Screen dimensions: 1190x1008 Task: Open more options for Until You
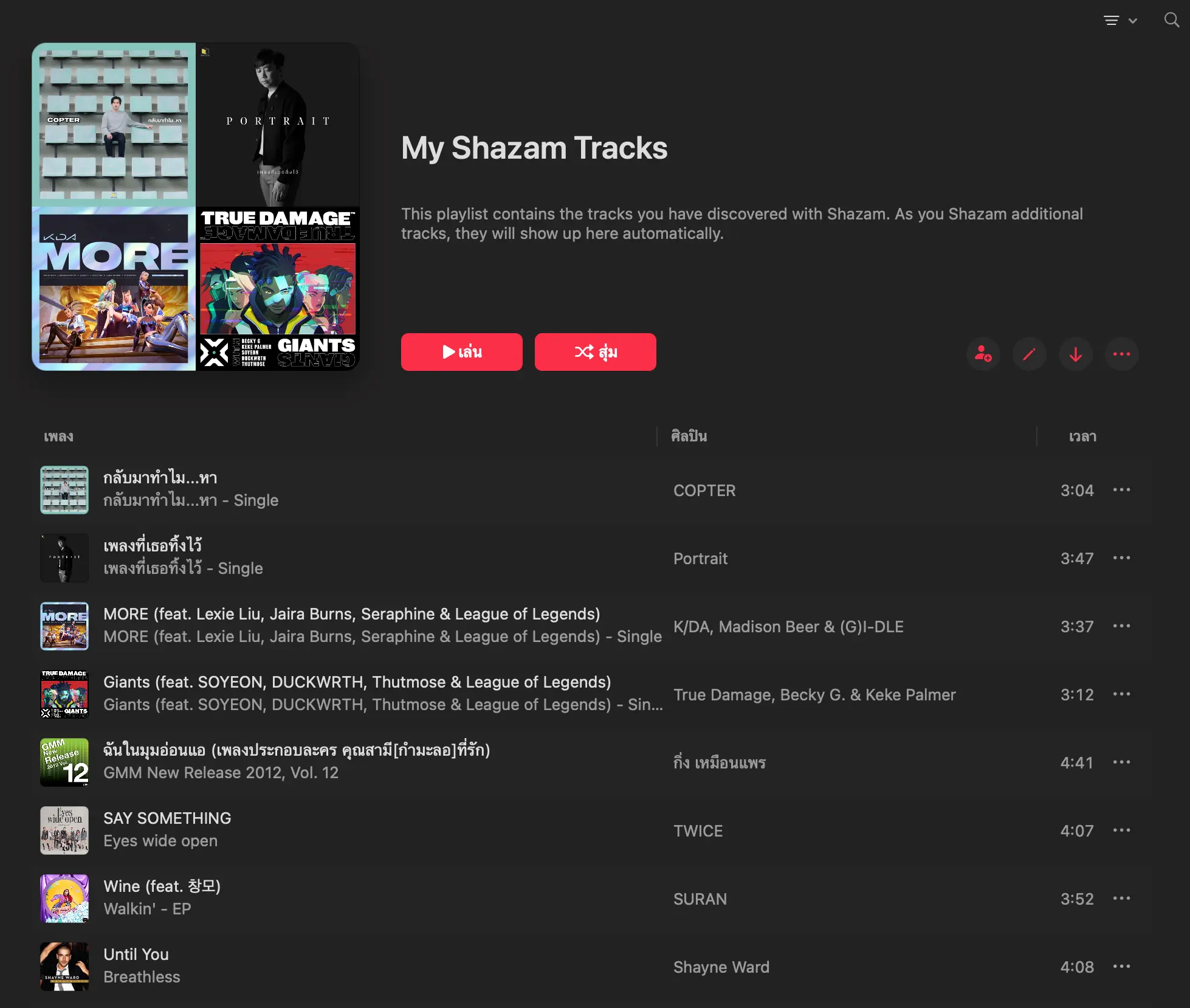[x=1121, y=967]
